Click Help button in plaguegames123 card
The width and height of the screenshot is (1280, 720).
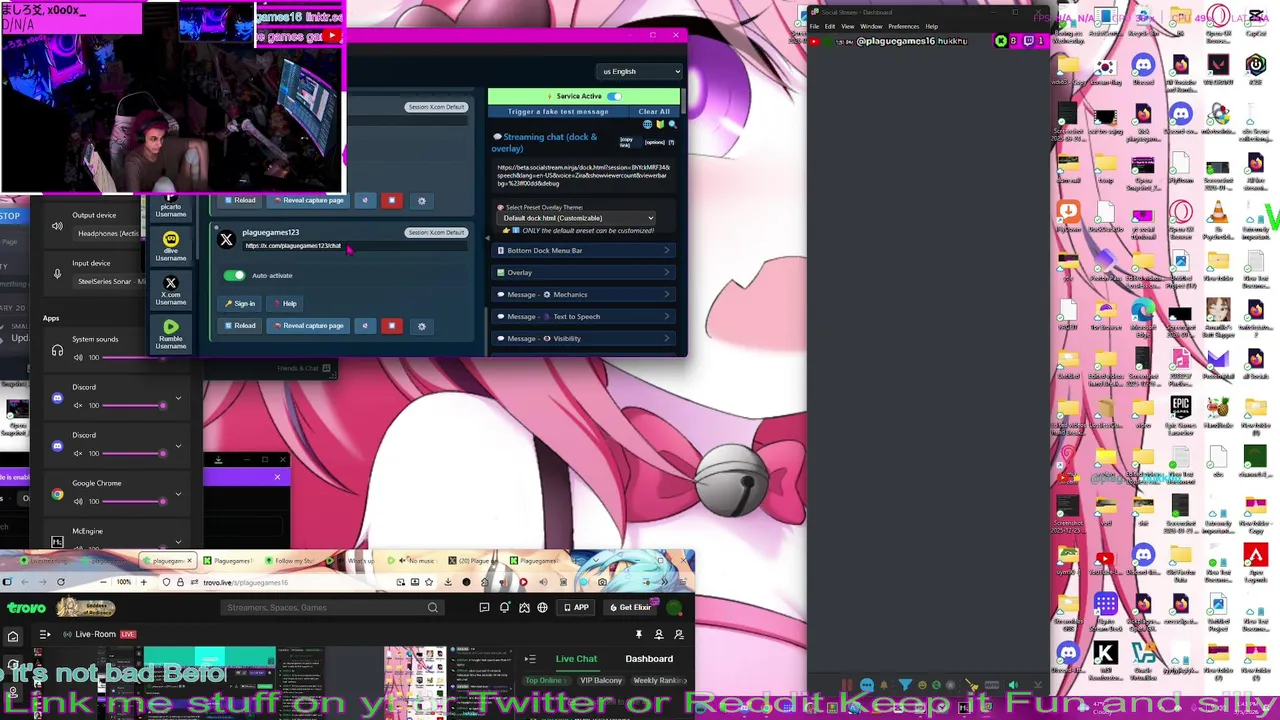point(286,303)
